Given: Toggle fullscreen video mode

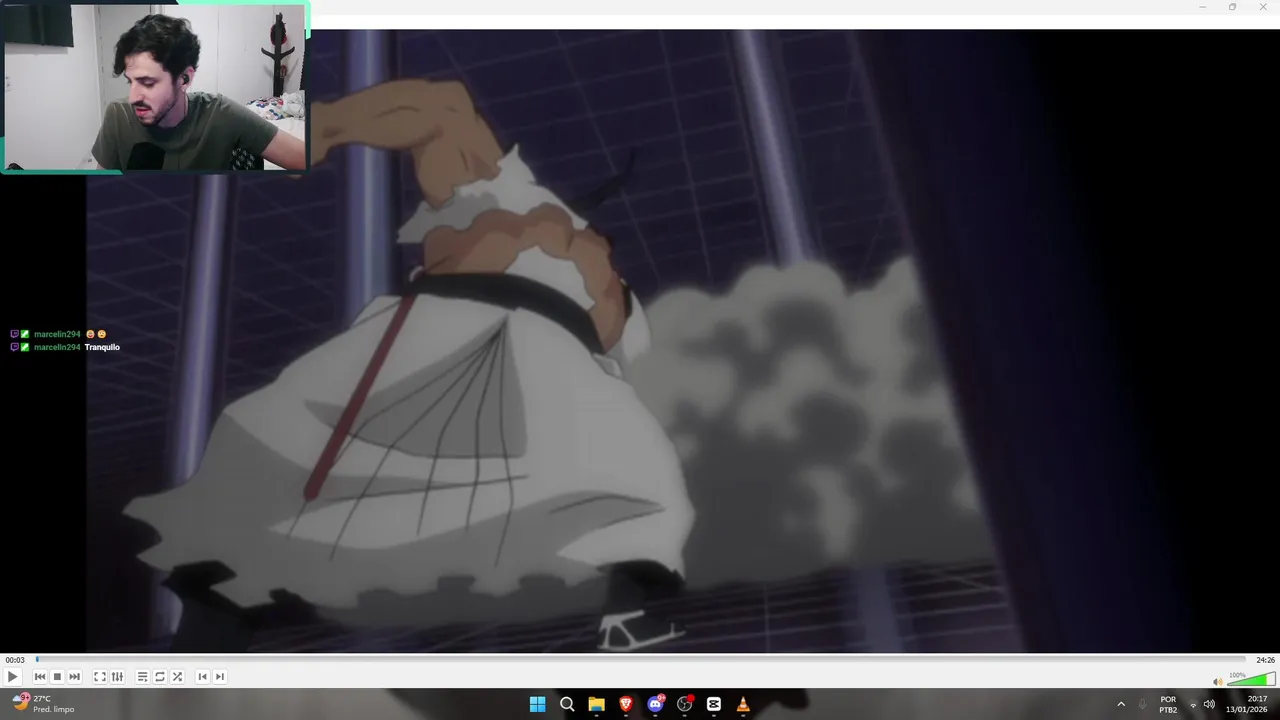Looking at the screenshot, I should click(x=100, y=677).
